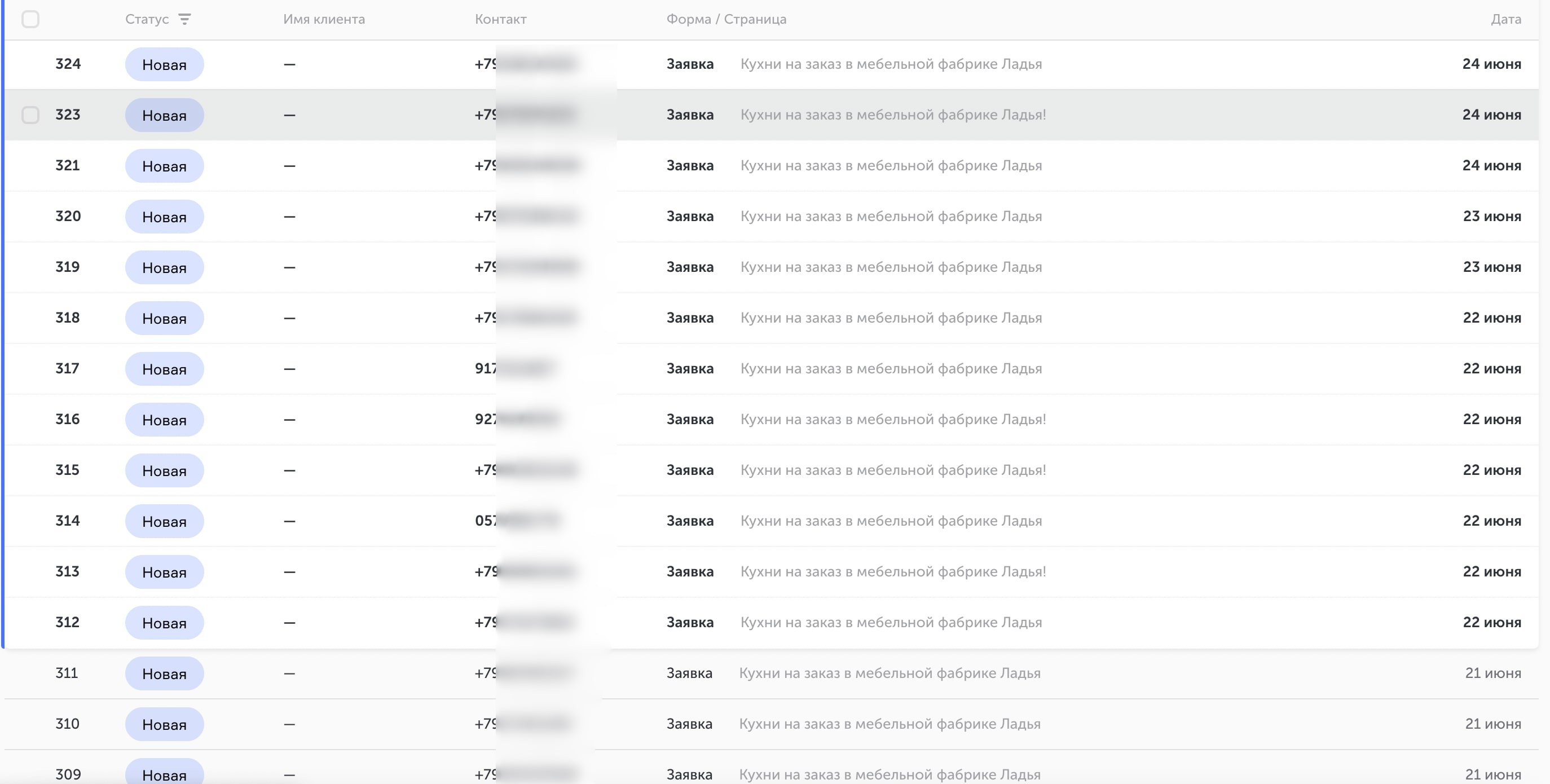Open the Новая status dropdown for request 324
Image resolution: width=1550 pixels, height=784 pixels.
pyautogui.click(x=164, y=64)
